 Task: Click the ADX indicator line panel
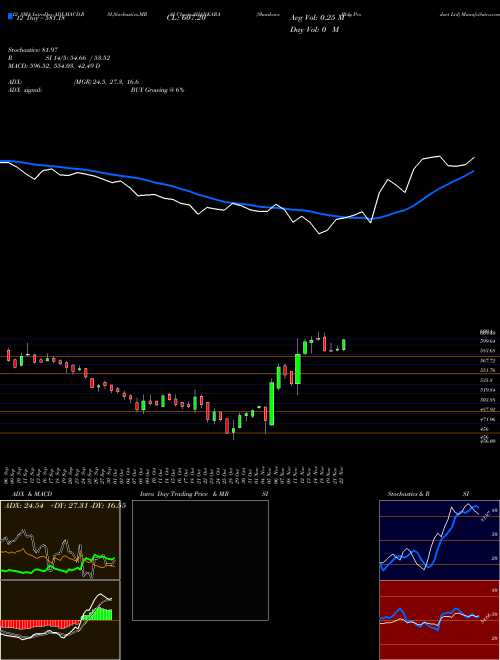(60, 540)
